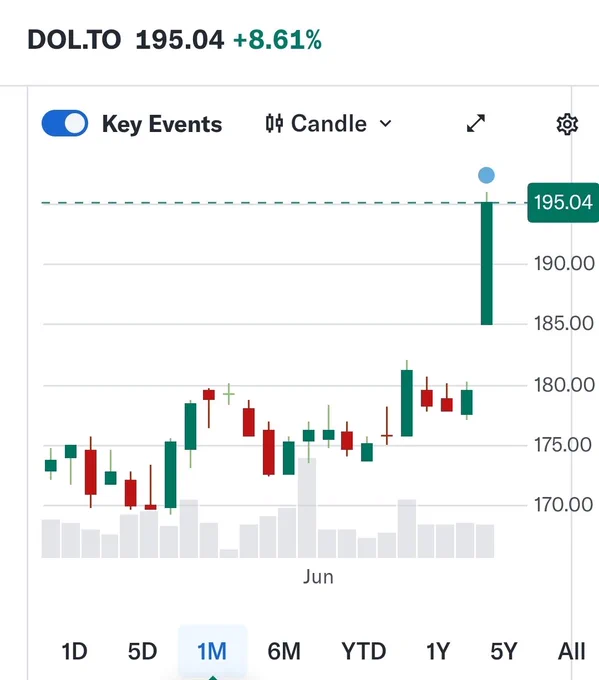This screenshot has height=680, width=599.
Task: Select the 1D time range
Action: click(74, 651)
